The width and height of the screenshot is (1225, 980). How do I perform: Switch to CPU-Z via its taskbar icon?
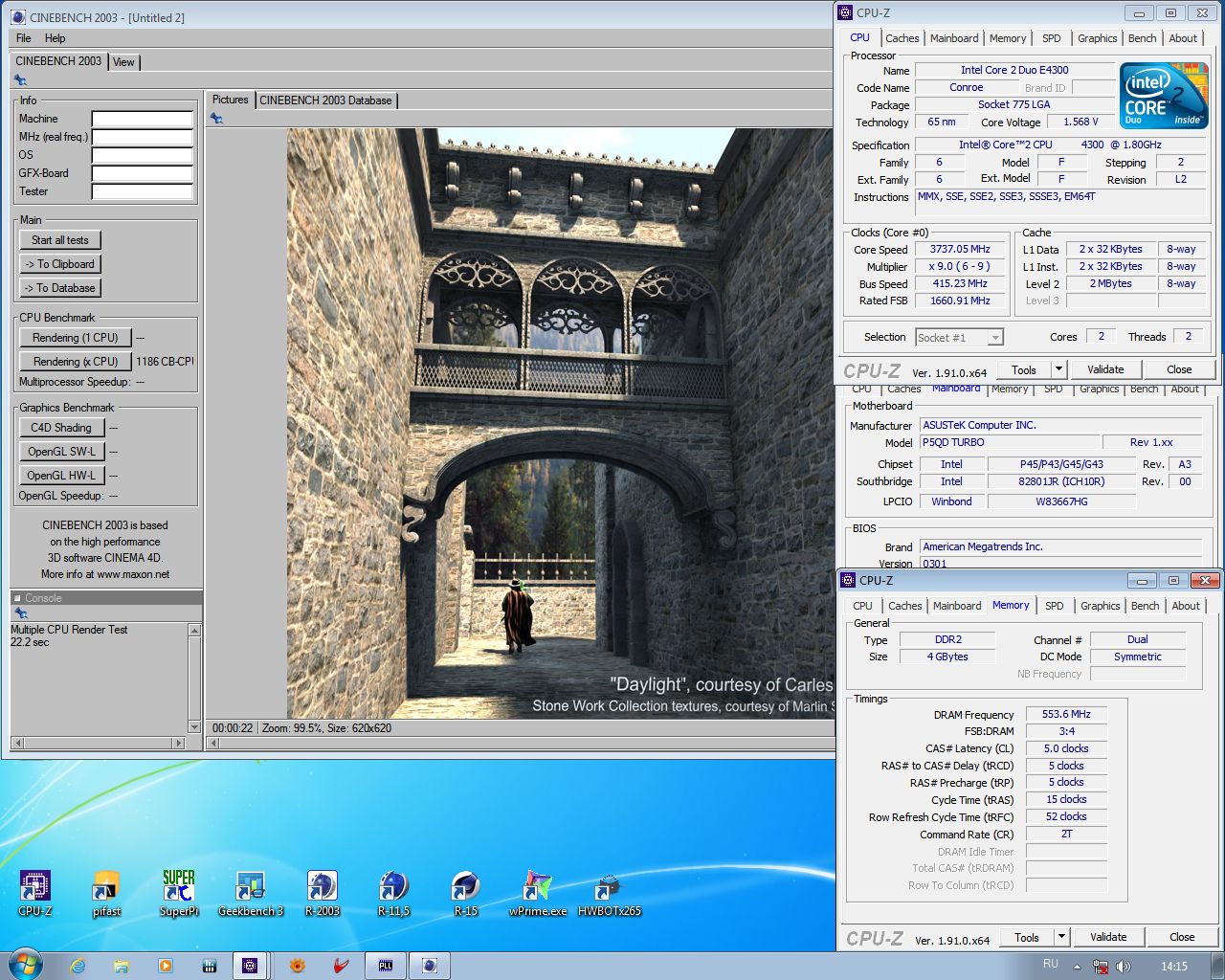click(x=250, y=966)
